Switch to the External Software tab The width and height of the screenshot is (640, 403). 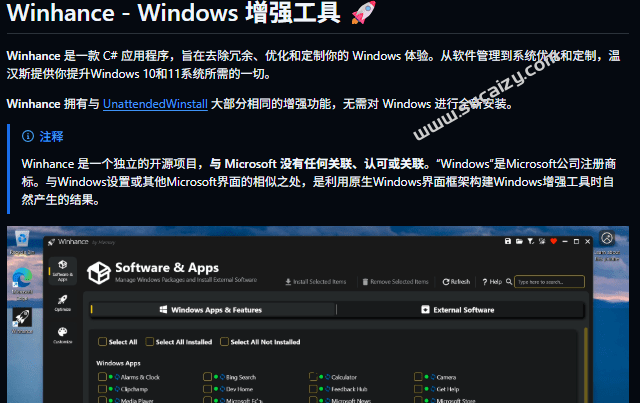point(460,309)
